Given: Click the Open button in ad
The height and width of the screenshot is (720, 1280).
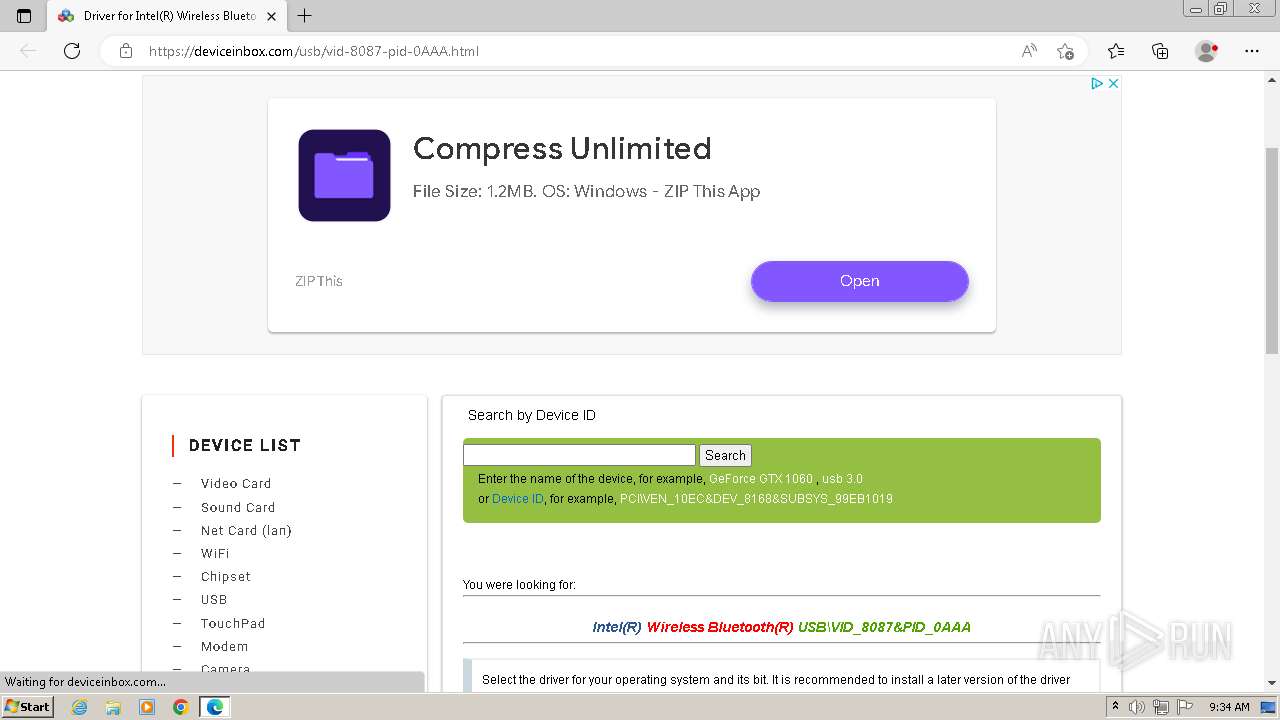Looking at the screenshot, I should click(x=860, y=281).
